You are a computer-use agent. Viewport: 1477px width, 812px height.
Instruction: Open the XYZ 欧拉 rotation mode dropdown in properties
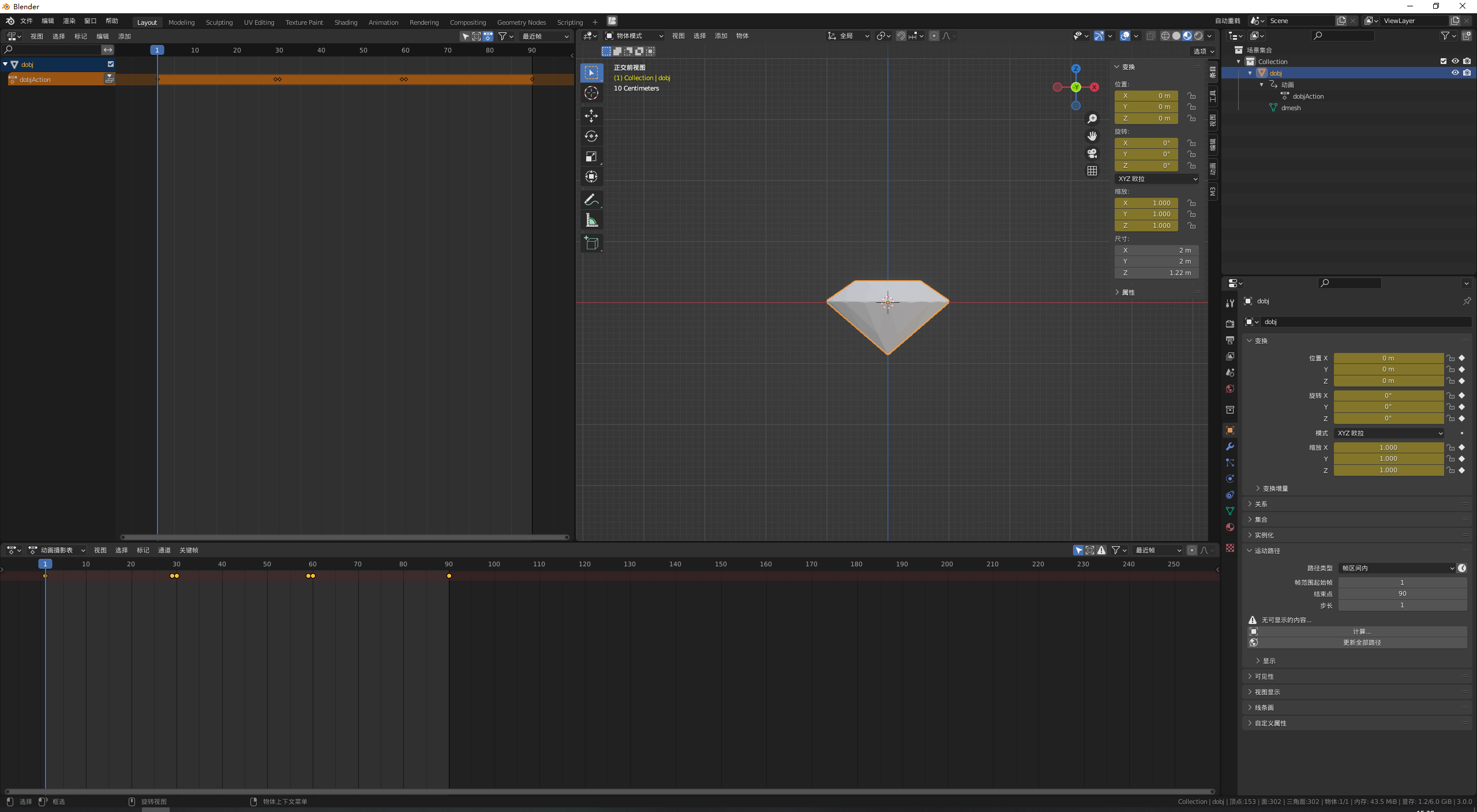pos(1389,433)
